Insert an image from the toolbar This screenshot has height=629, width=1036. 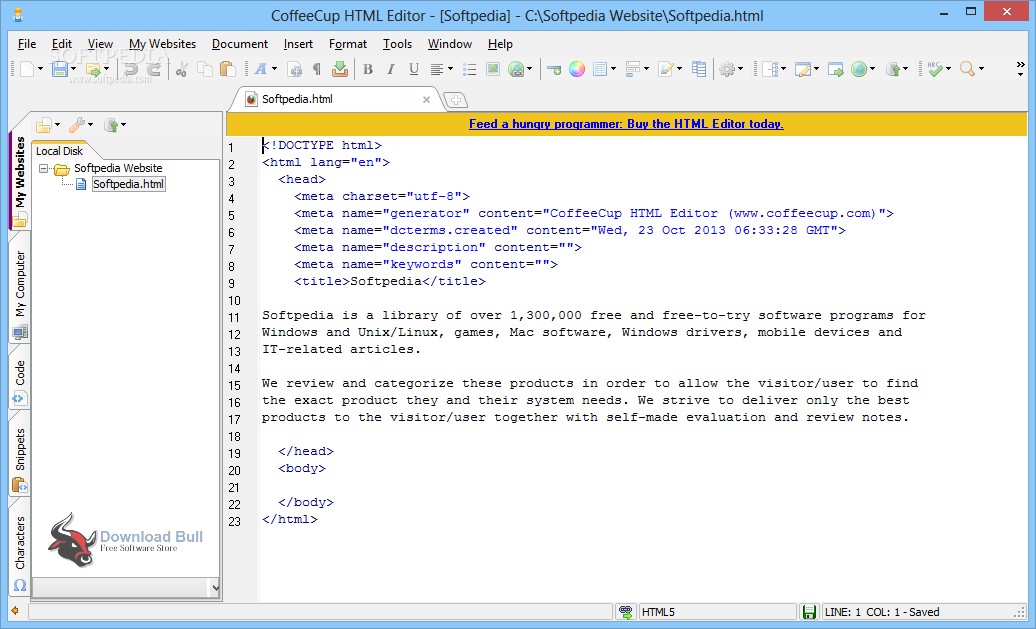click(x=492, y=69)
